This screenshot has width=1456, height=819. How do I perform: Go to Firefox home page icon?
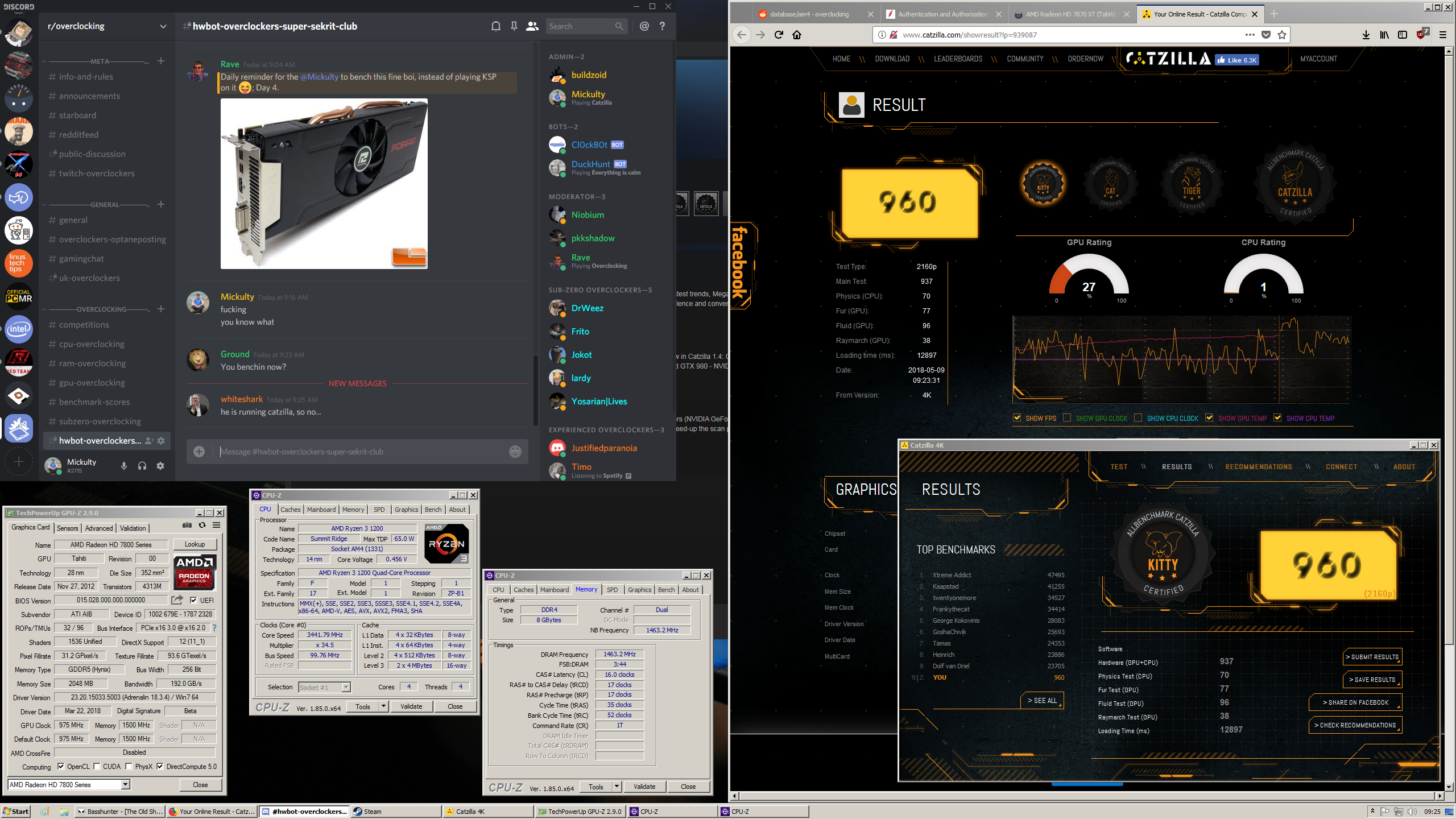coord(797,35)
